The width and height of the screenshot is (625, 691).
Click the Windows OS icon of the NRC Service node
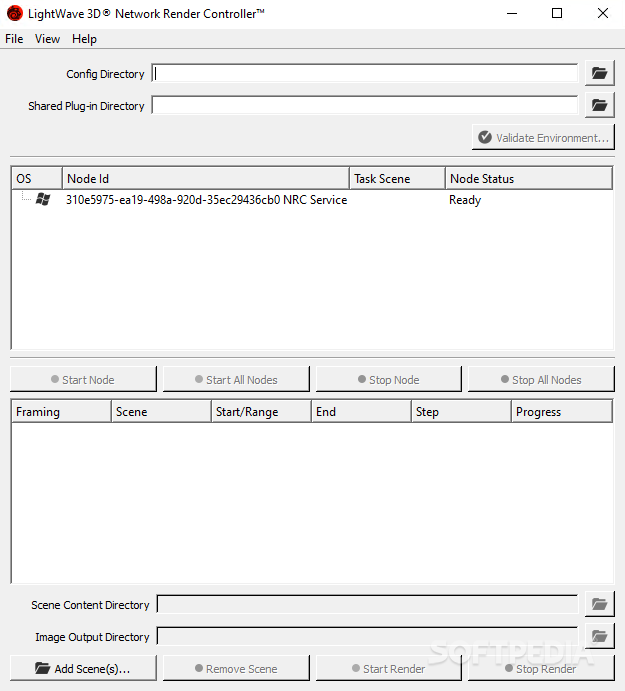tap(43, 199)
